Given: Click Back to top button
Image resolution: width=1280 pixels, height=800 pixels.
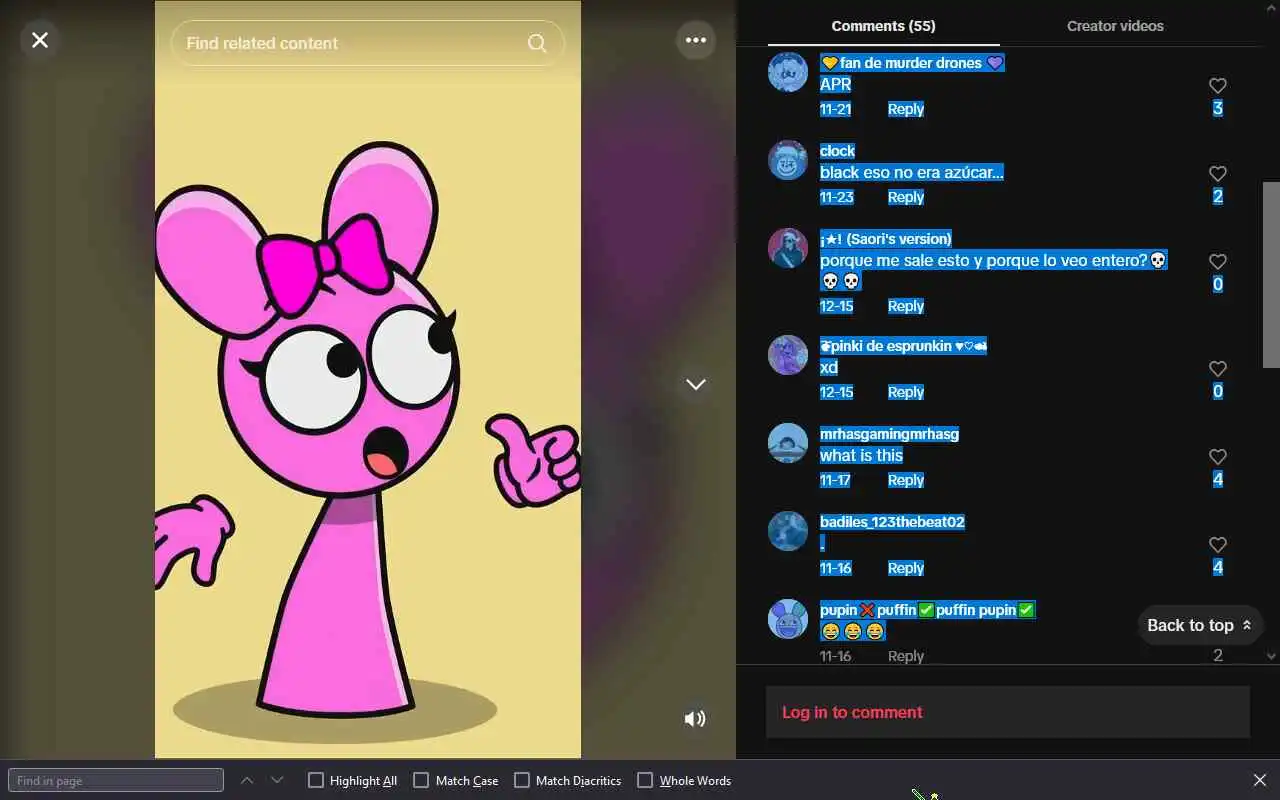Looking at the screenshot, I should (x=1200, y=625).
